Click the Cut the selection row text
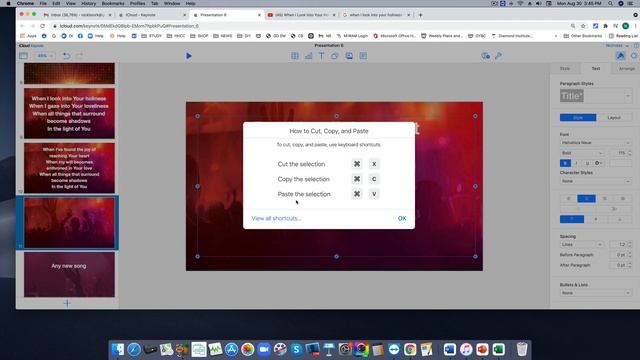 (301, 164)
